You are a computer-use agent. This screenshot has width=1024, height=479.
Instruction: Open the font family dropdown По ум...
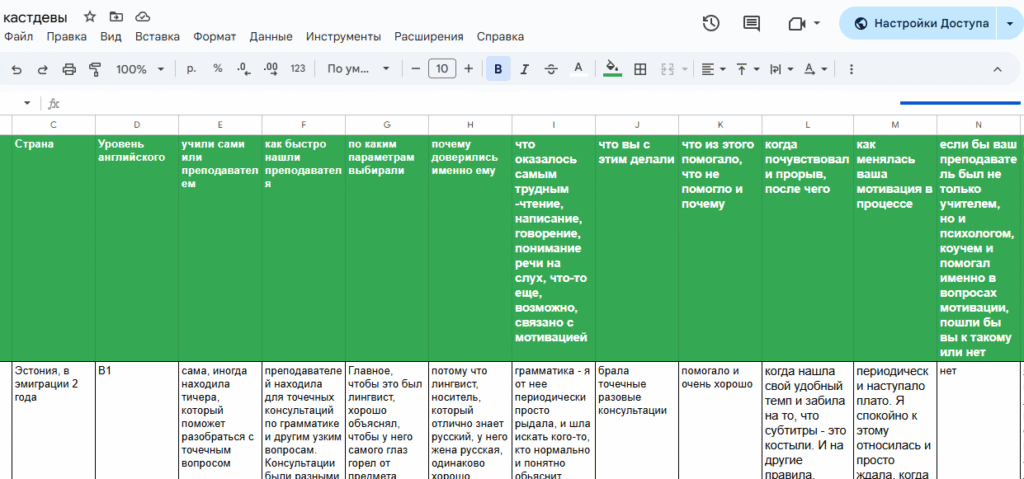coord(359,69)
